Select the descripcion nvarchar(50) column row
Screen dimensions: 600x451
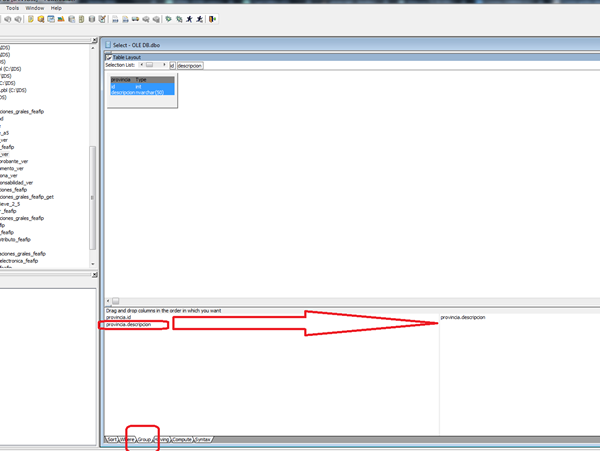[x=142, y=92]
